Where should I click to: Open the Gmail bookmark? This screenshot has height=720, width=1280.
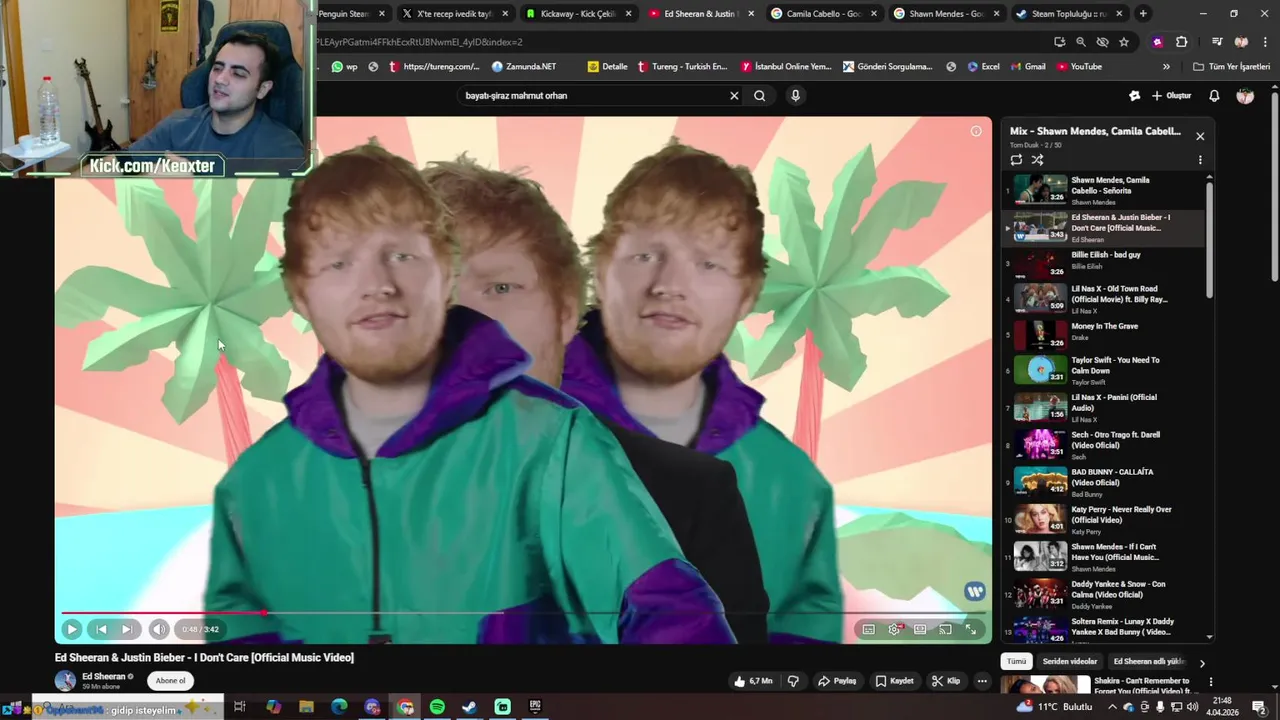pyautogui.click(x=1027, y=67)
